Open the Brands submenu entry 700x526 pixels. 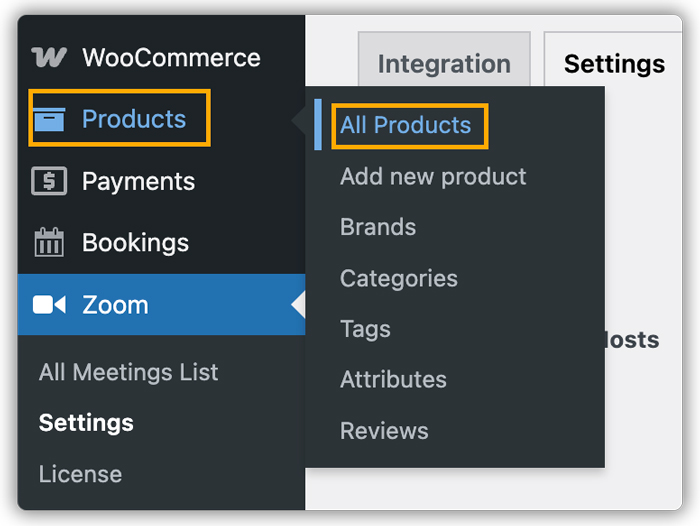[x=378, y=227]
